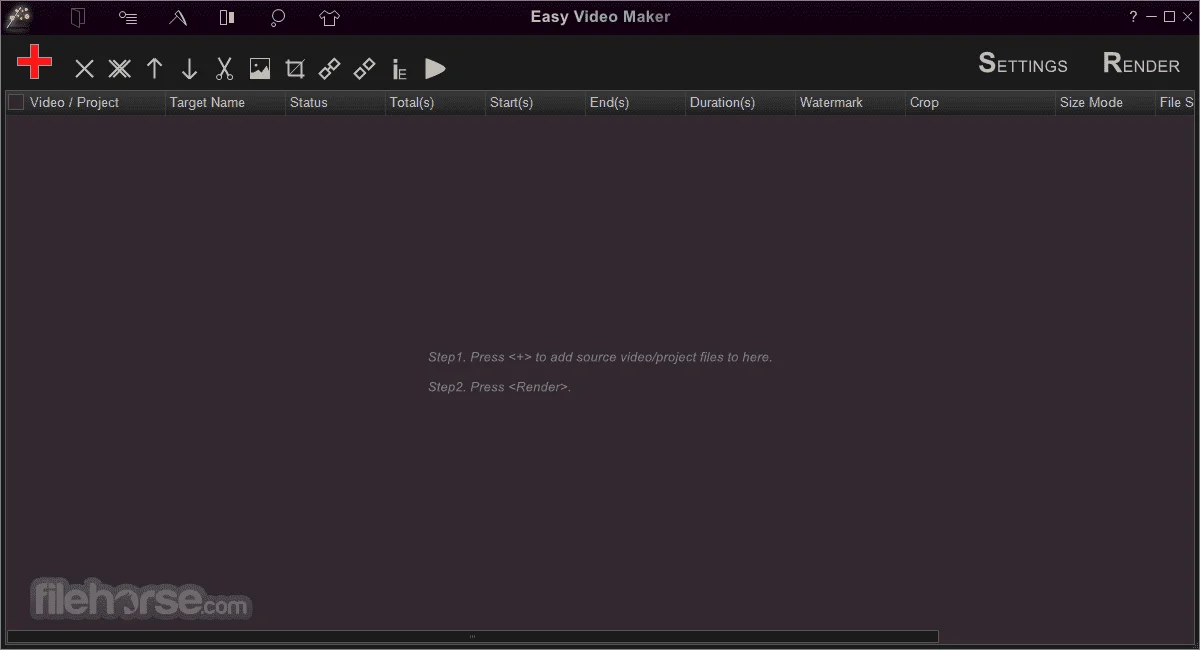This screenshot has height=650, width=1200.
Task: Open Settings
Action: tap(1023, 64)
